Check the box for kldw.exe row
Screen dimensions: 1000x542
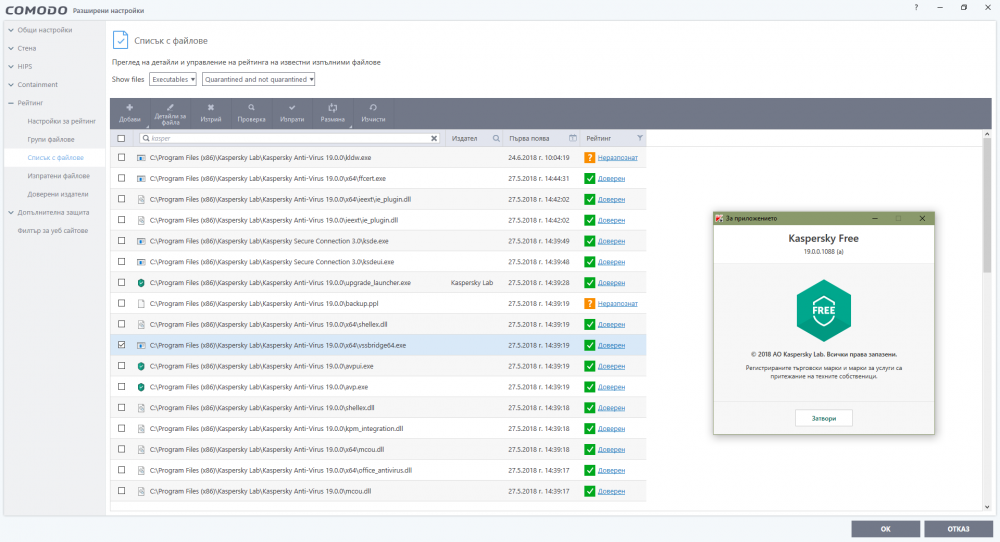tap(121, 157)
